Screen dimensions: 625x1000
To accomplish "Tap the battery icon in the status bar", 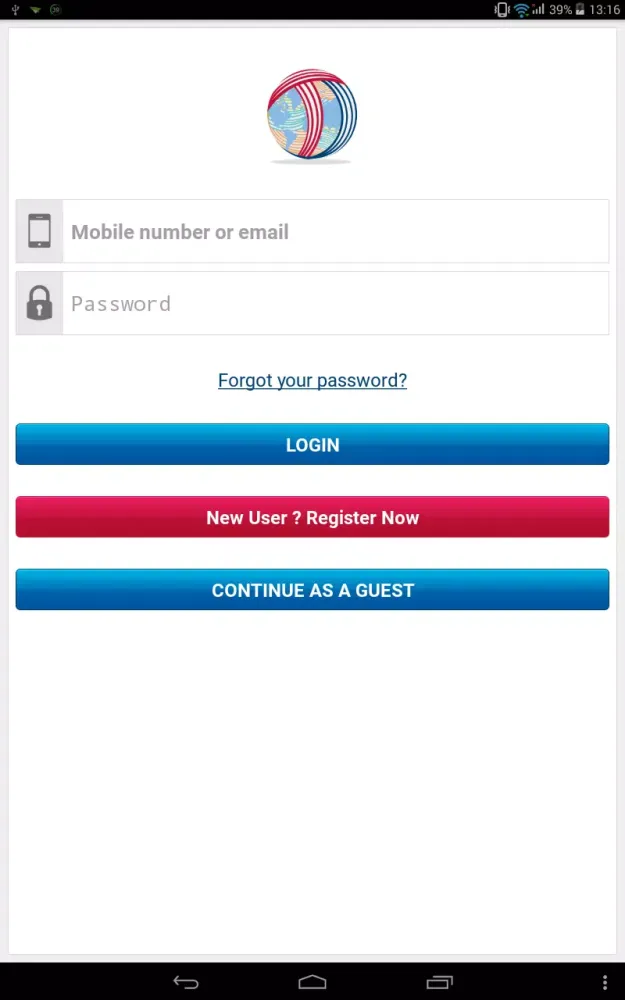I will tap(580, 10).
